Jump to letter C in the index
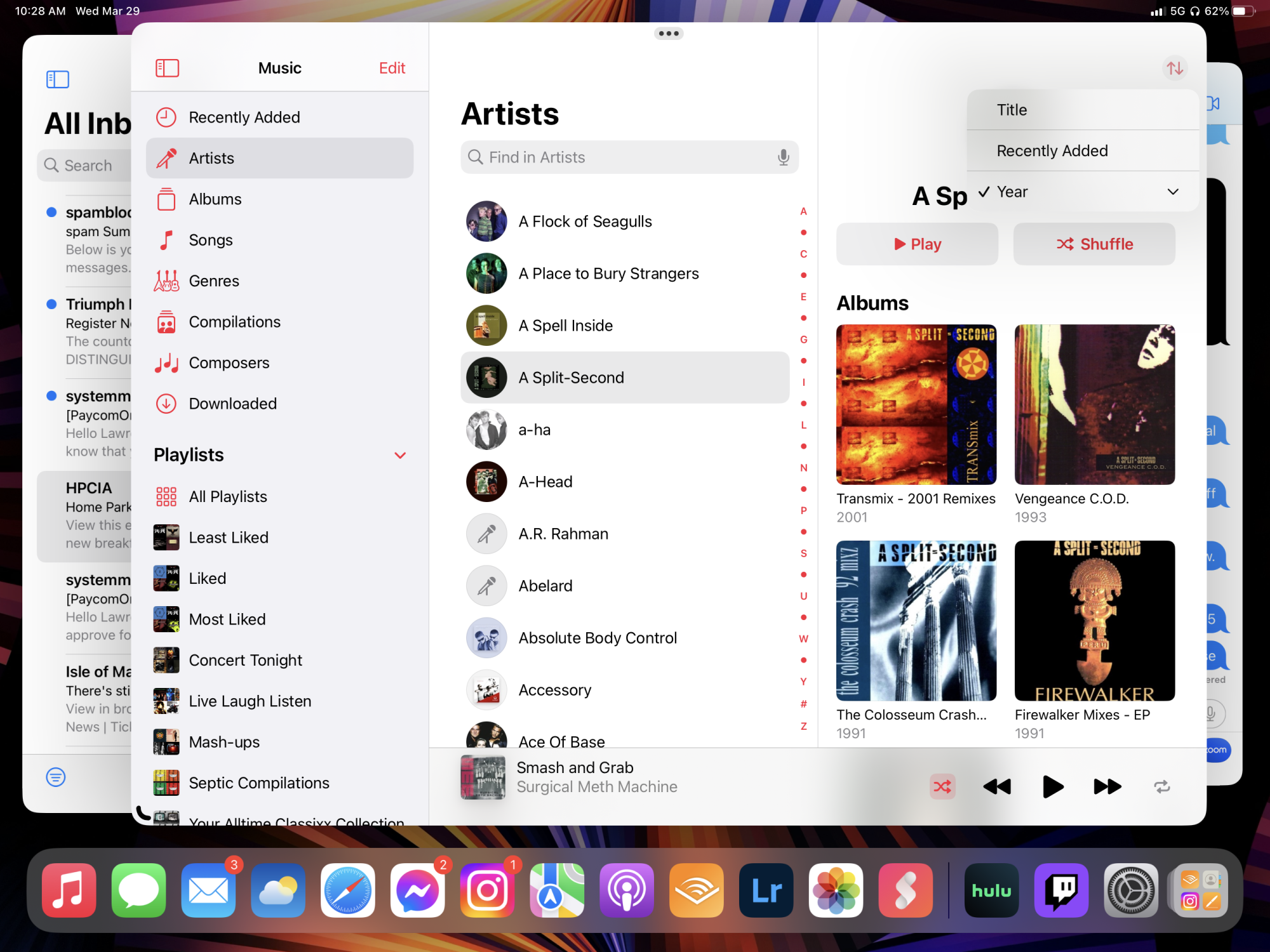Image resolution: width=1270 pixels, height=952 pixels. 803,254
